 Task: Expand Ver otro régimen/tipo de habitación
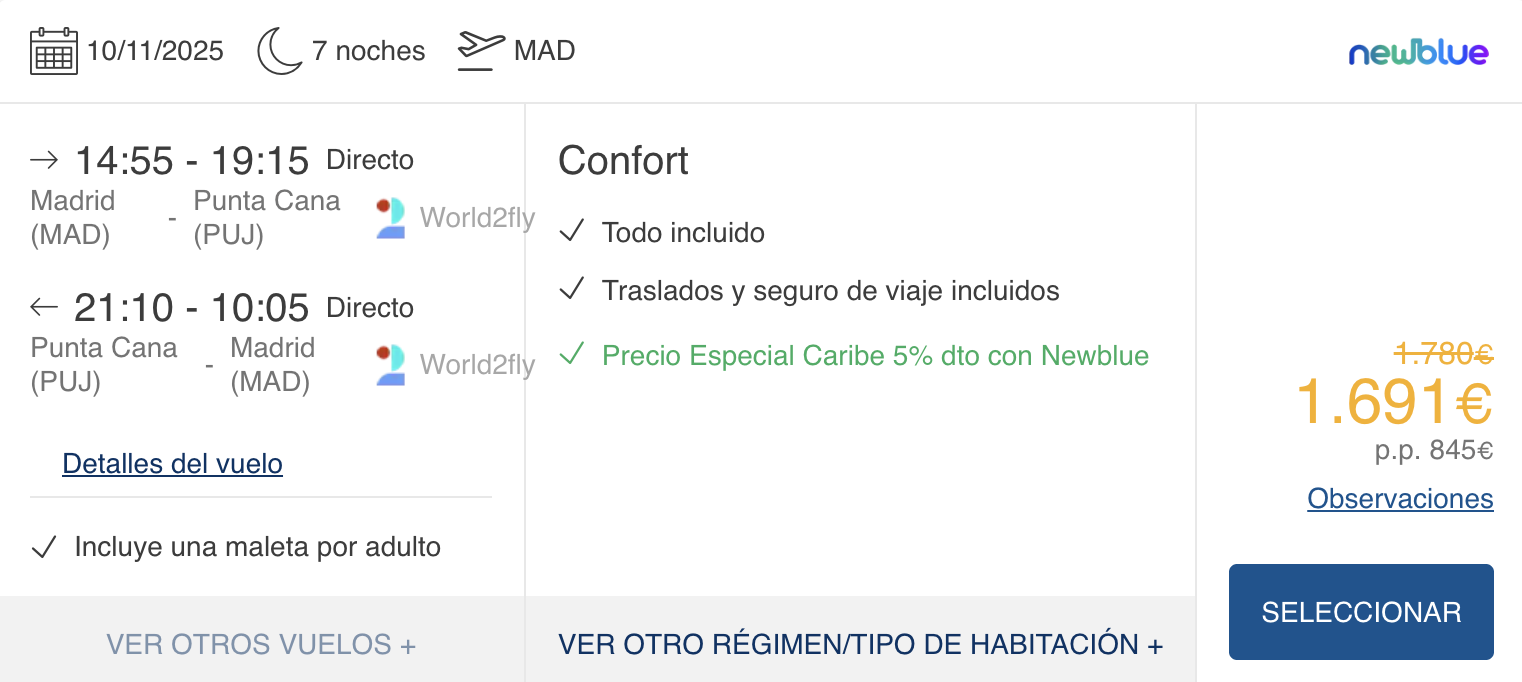point(860,644)
